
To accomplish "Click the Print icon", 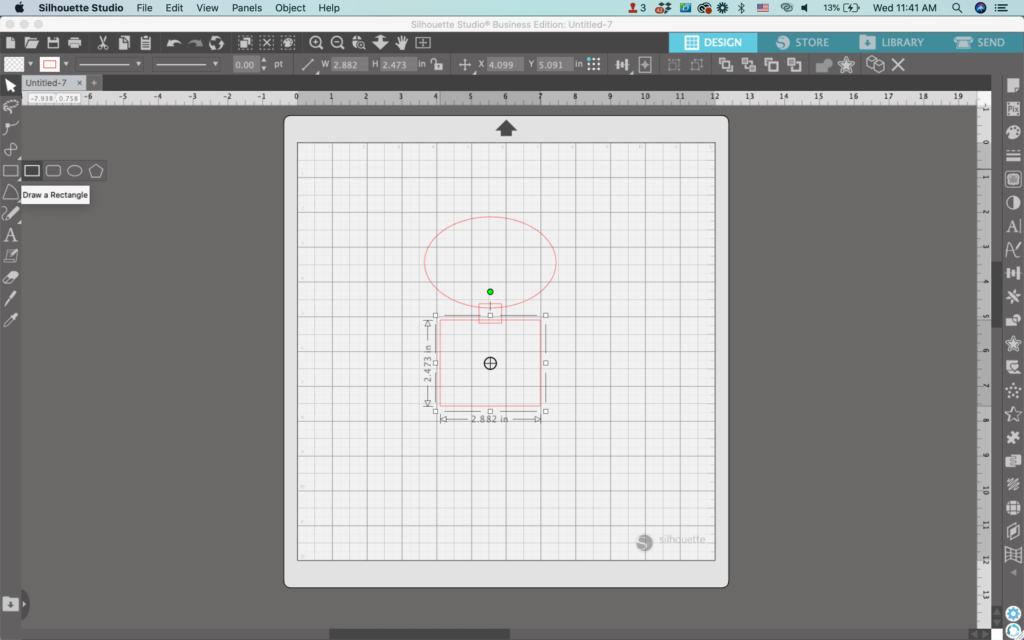I will pos(74,43).
